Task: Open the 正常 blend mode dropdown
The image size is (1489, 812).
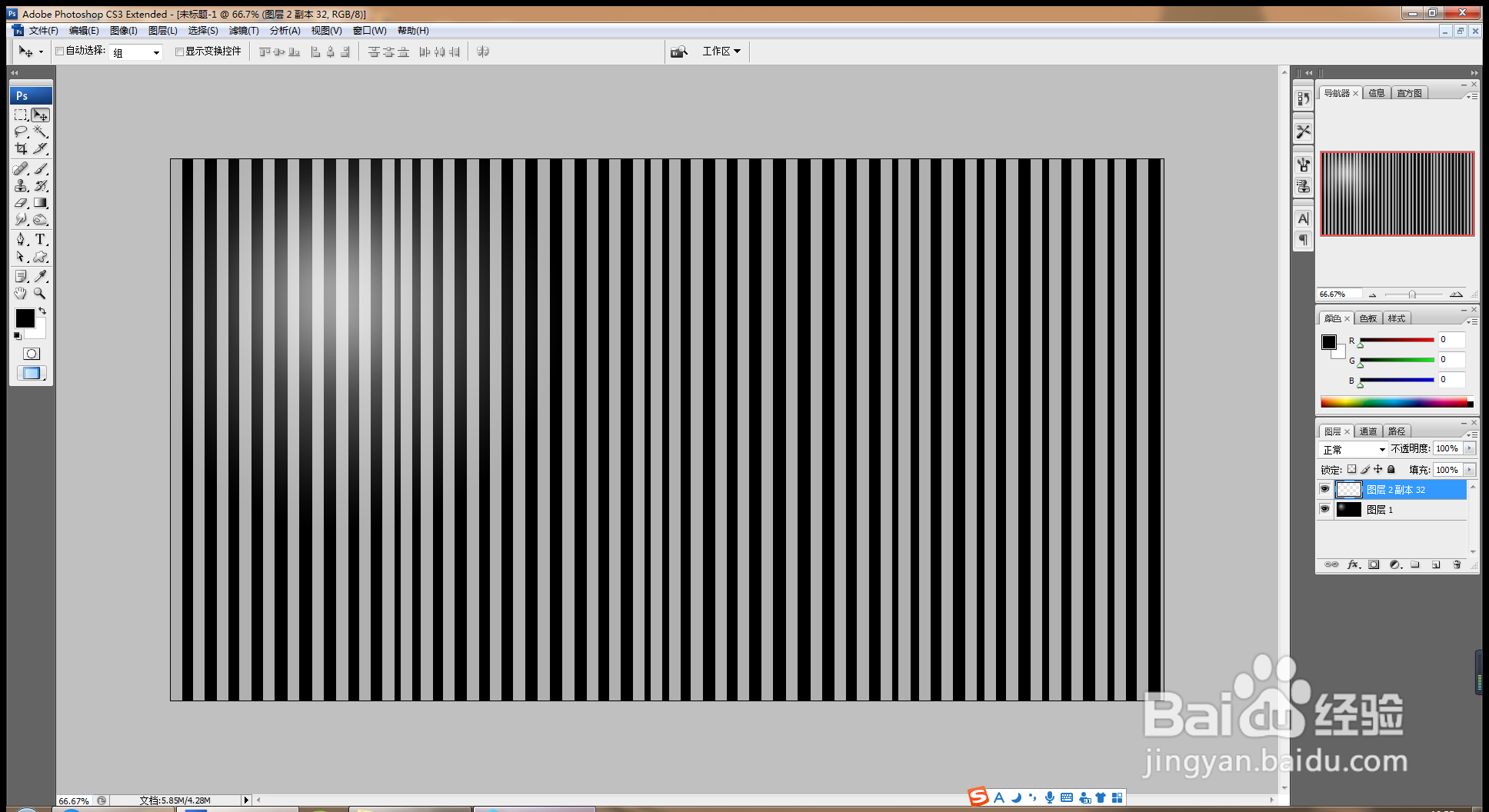Action: tap(1353, 449)
